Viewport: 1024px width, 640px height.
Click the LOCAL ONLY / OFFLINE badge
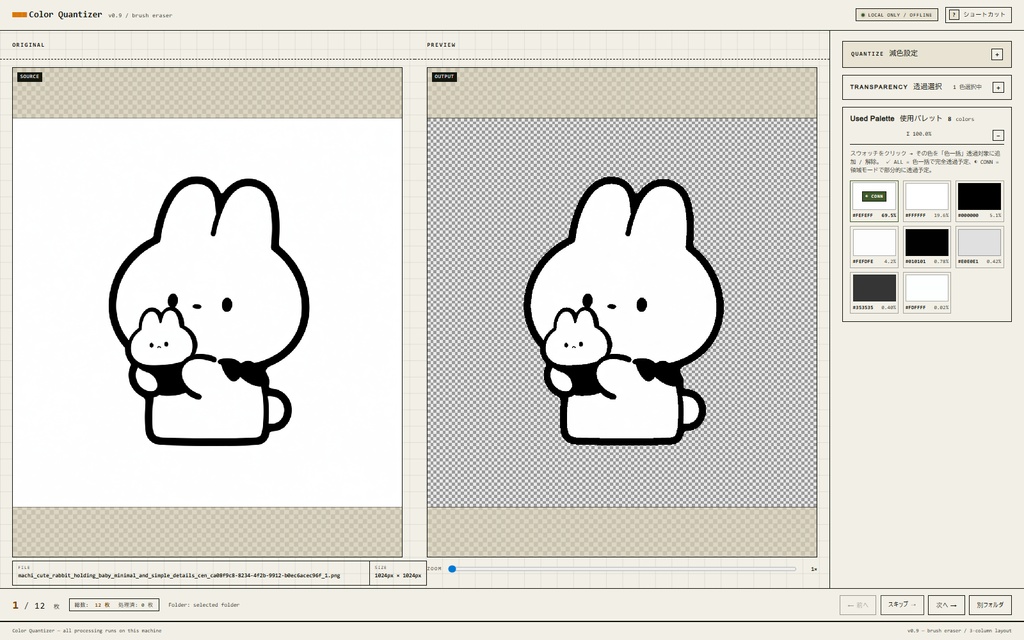pyautogui.click(x=896, y=15)
